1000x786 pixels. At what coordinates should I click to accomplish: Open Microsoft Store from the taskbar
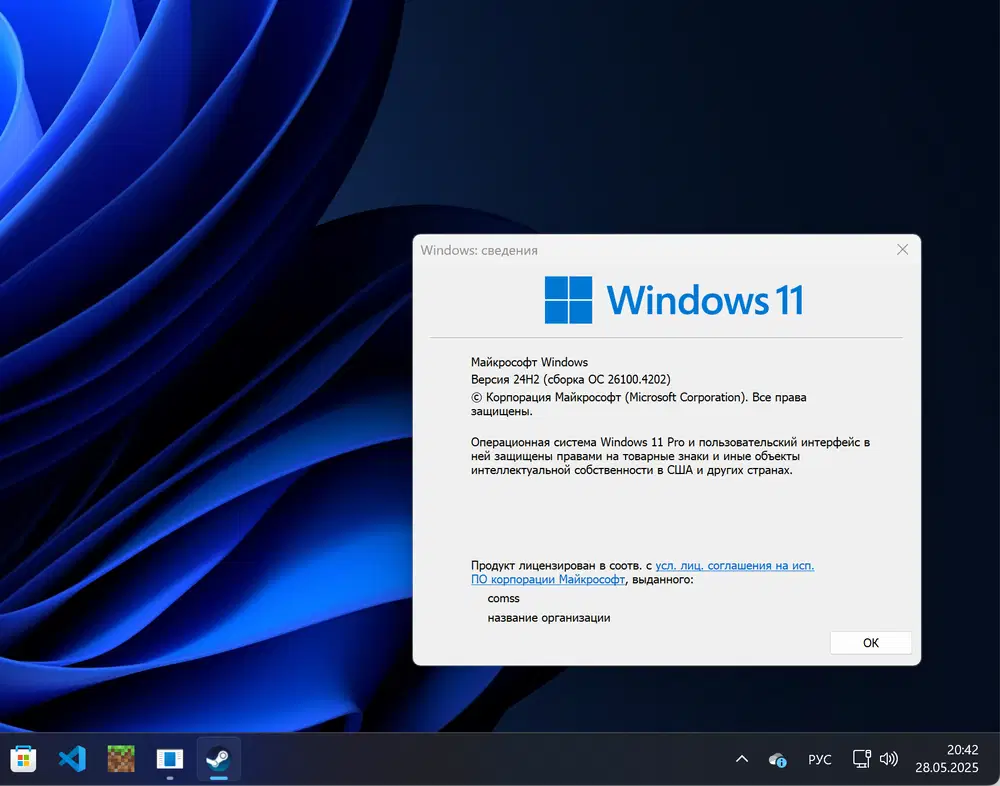[22, 759]
